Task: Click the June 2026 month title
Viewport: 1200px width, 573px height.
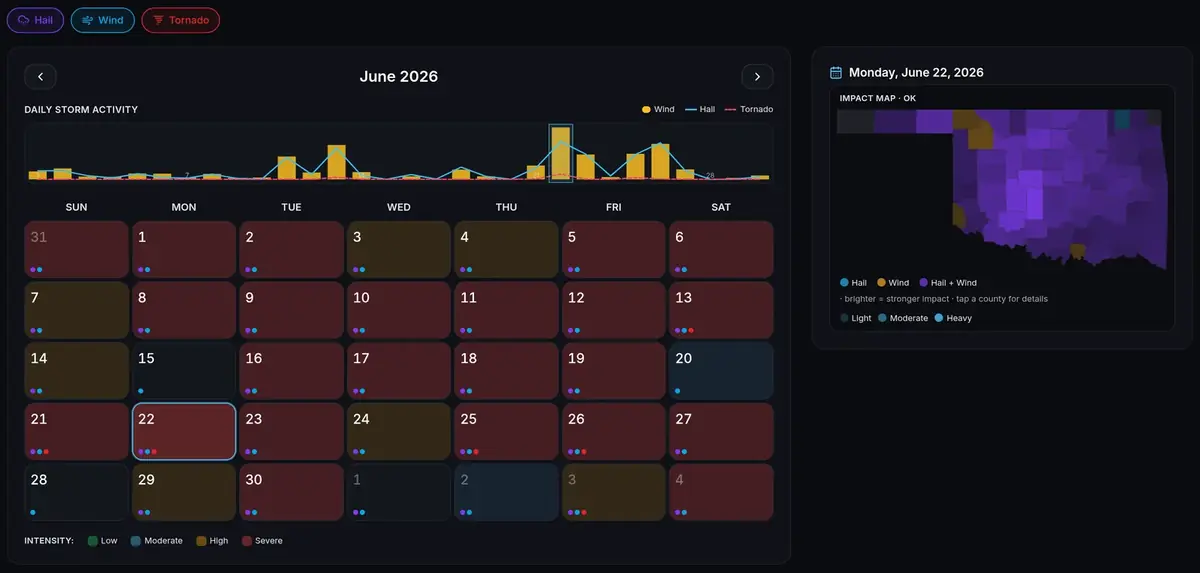Action: tap(399, 76)
